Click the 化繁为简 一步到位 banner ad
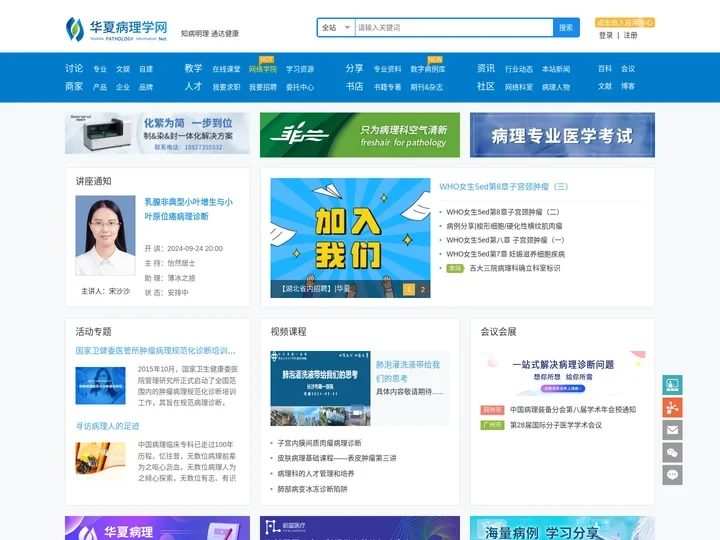 tap(158, 133)
